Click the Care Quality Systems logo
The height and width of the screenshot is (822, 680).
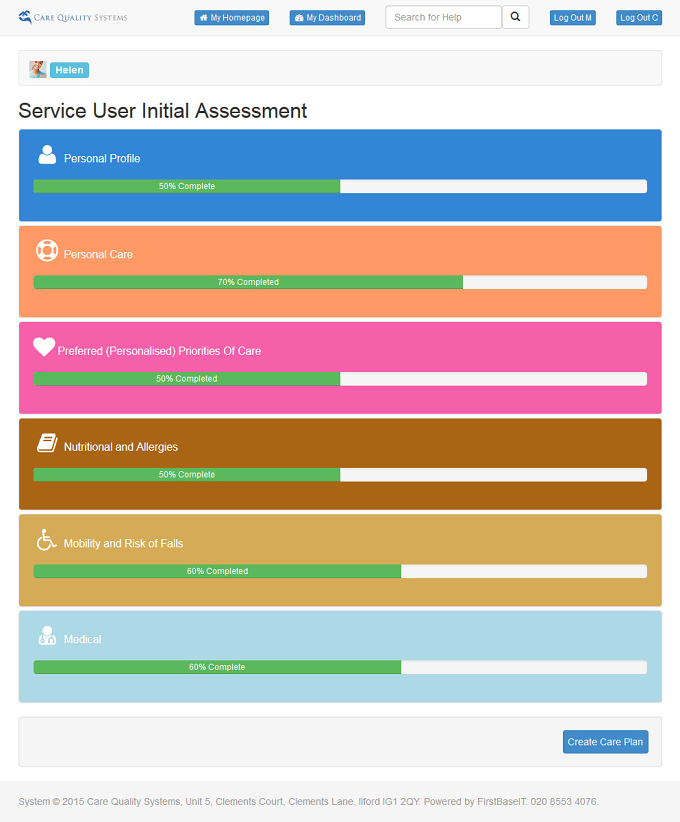73,17
